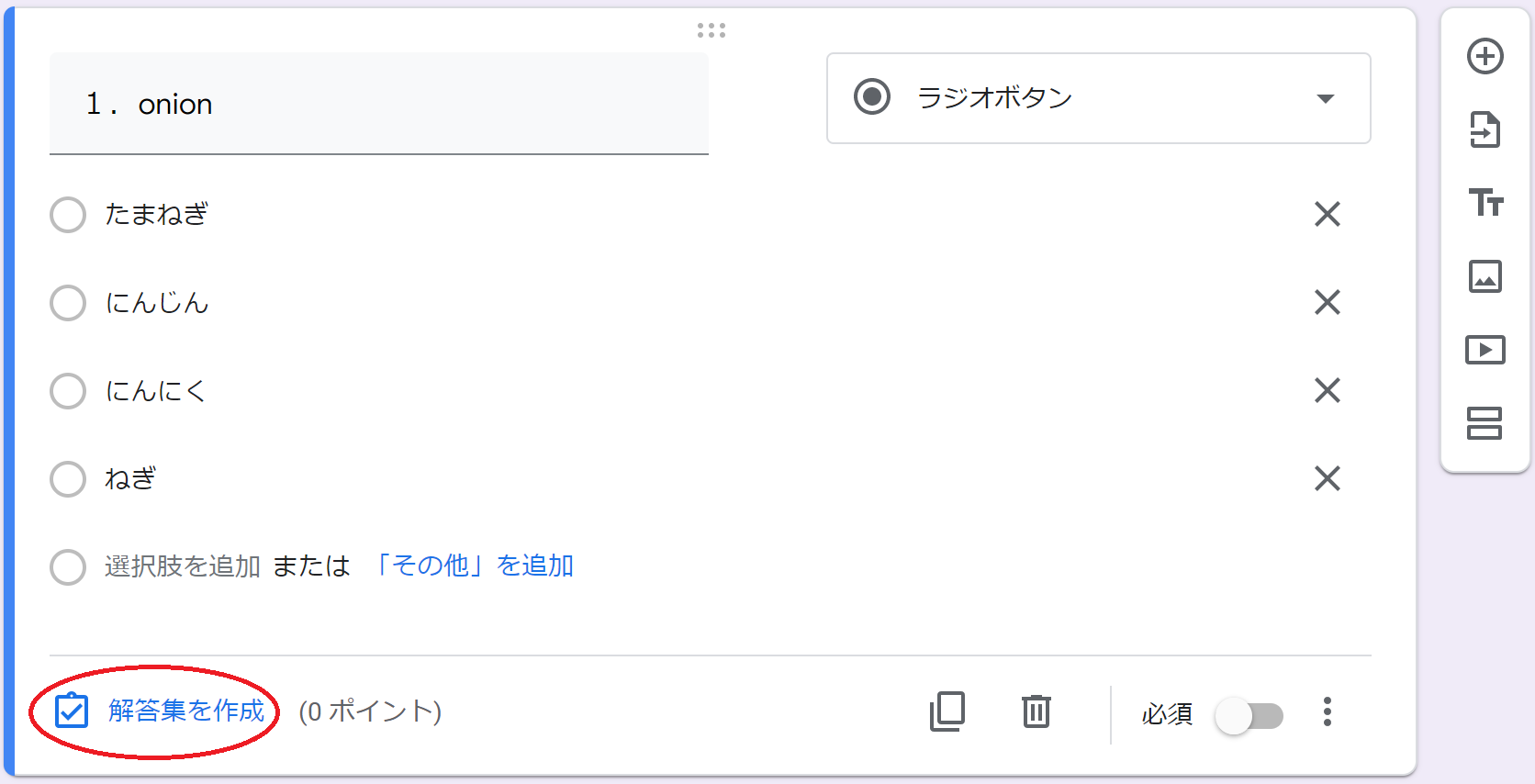Add a video using the sidebar icon

(x=1485, y=350)
